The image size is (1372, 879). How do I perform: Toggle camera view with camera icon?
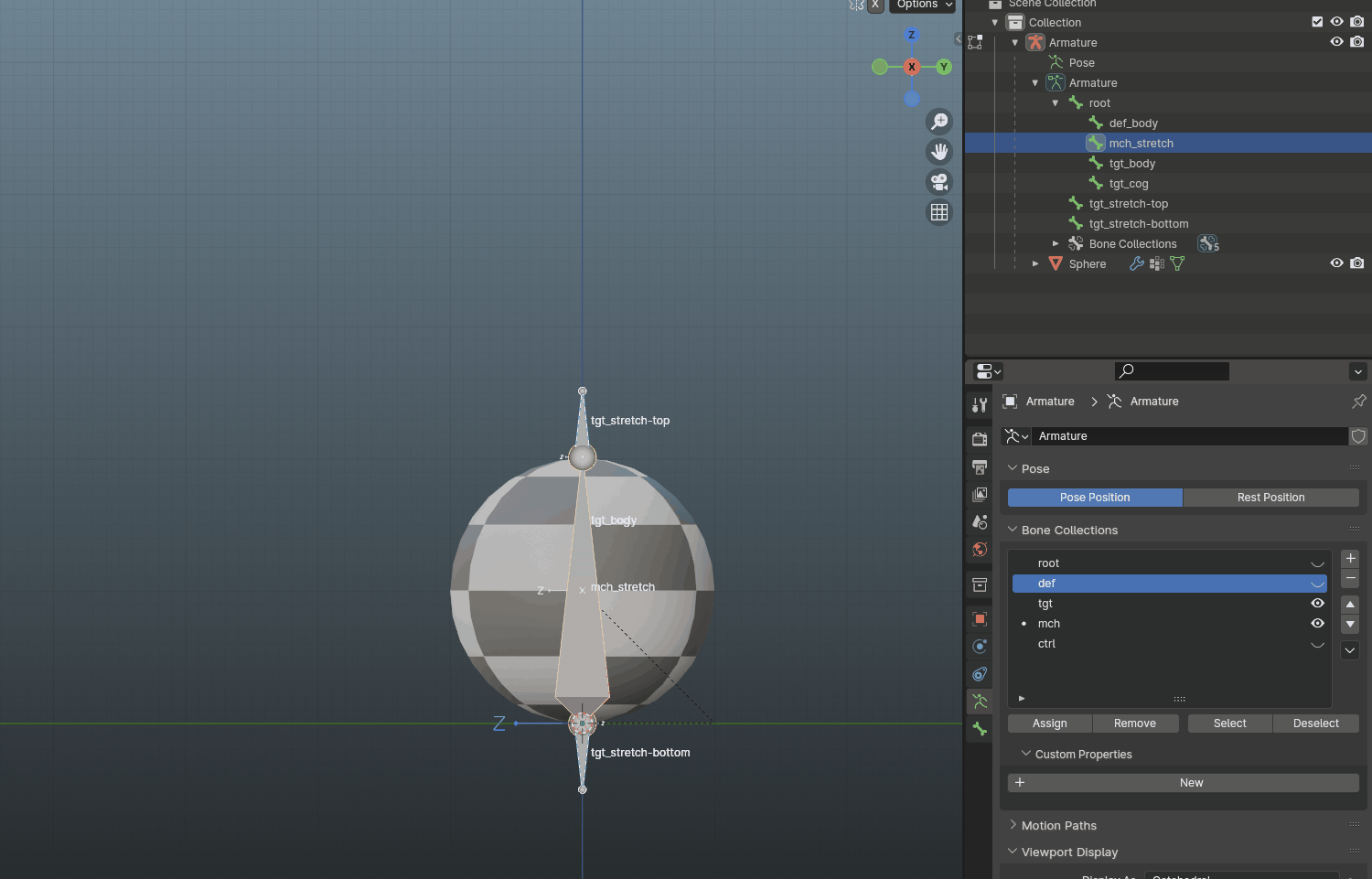pyautogui.click(x=939, y=182)
